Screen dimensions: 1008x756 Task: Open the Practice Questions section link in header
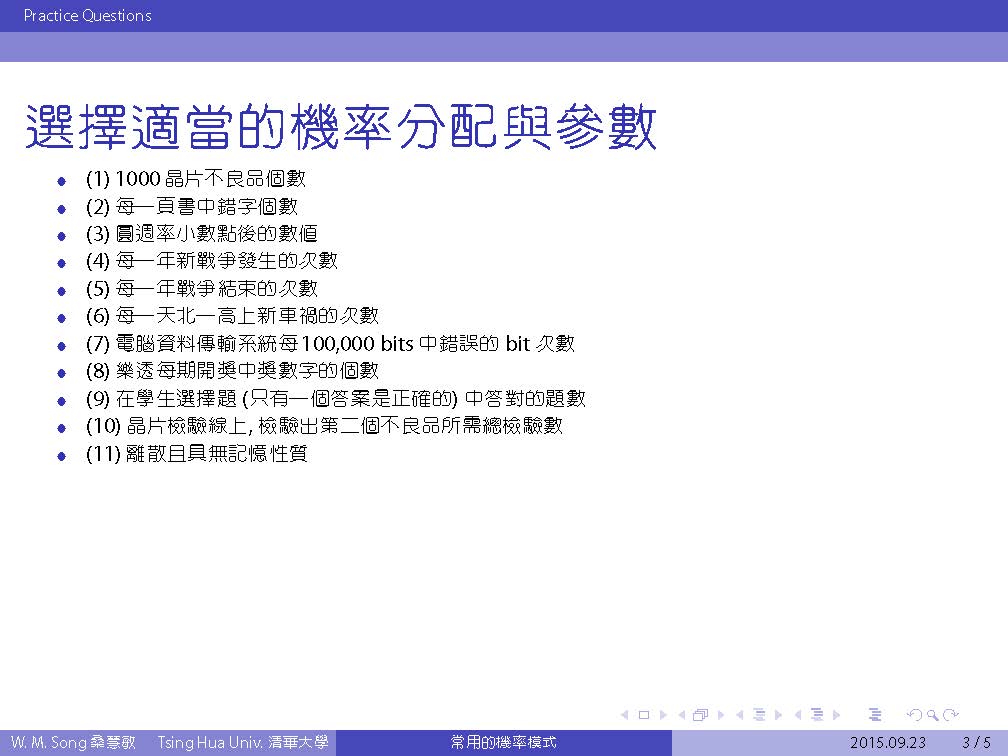click(x=88, y=16)
